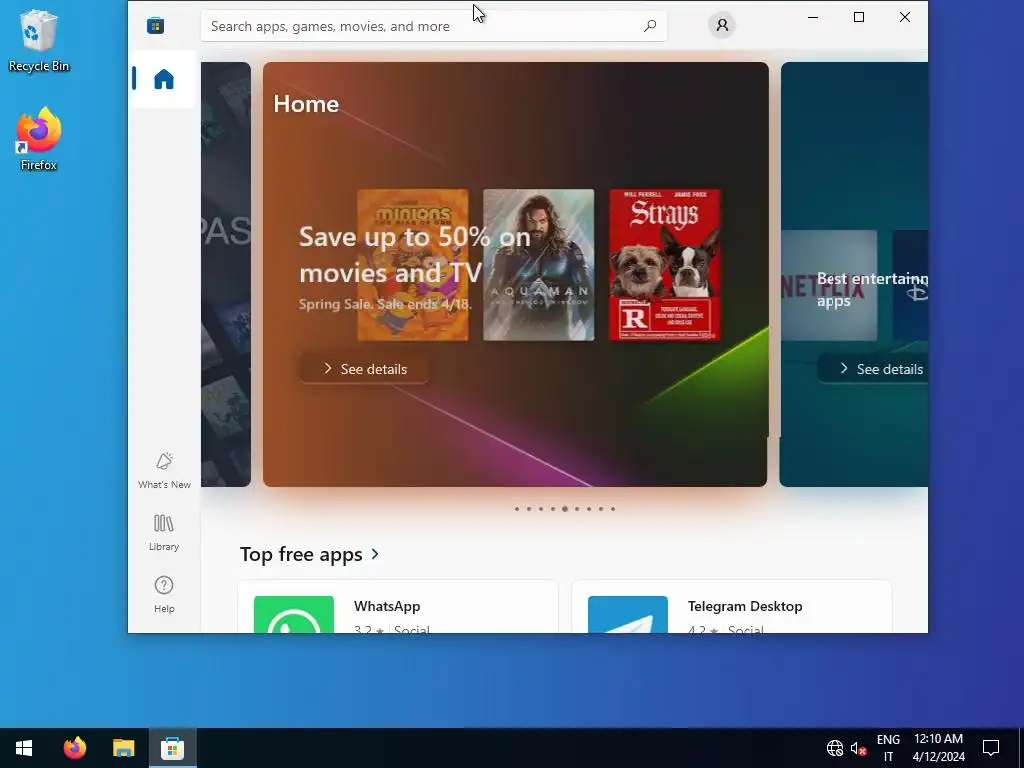This screenshot has width=1024, height=768.
Task: Select the first carousel page dot
Action: click(517, 509)
